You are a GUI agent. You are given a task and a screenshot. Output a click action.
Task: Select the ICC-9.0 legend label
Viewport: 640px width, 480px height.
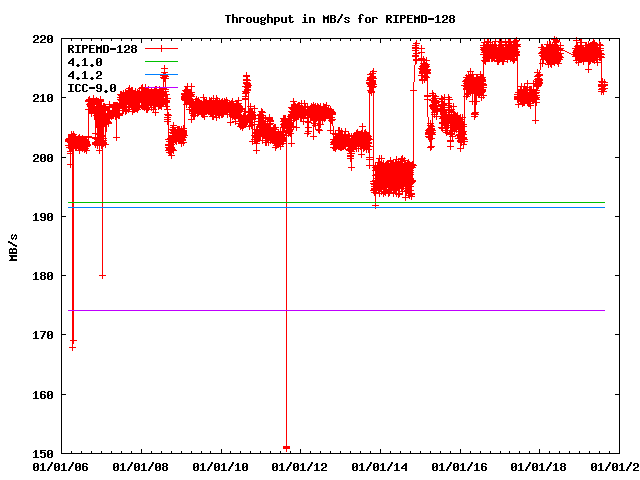[x=91, y=88]
